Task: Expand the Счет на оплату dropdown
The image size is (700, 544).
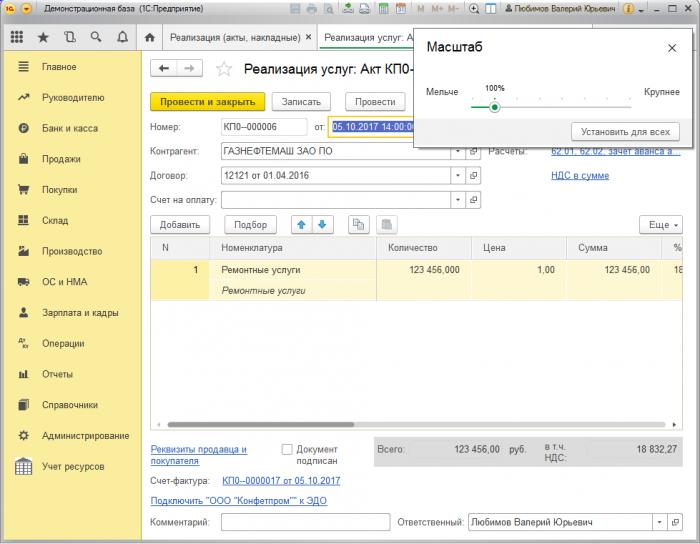Action: pyautogui.click(x=458, y=199)
